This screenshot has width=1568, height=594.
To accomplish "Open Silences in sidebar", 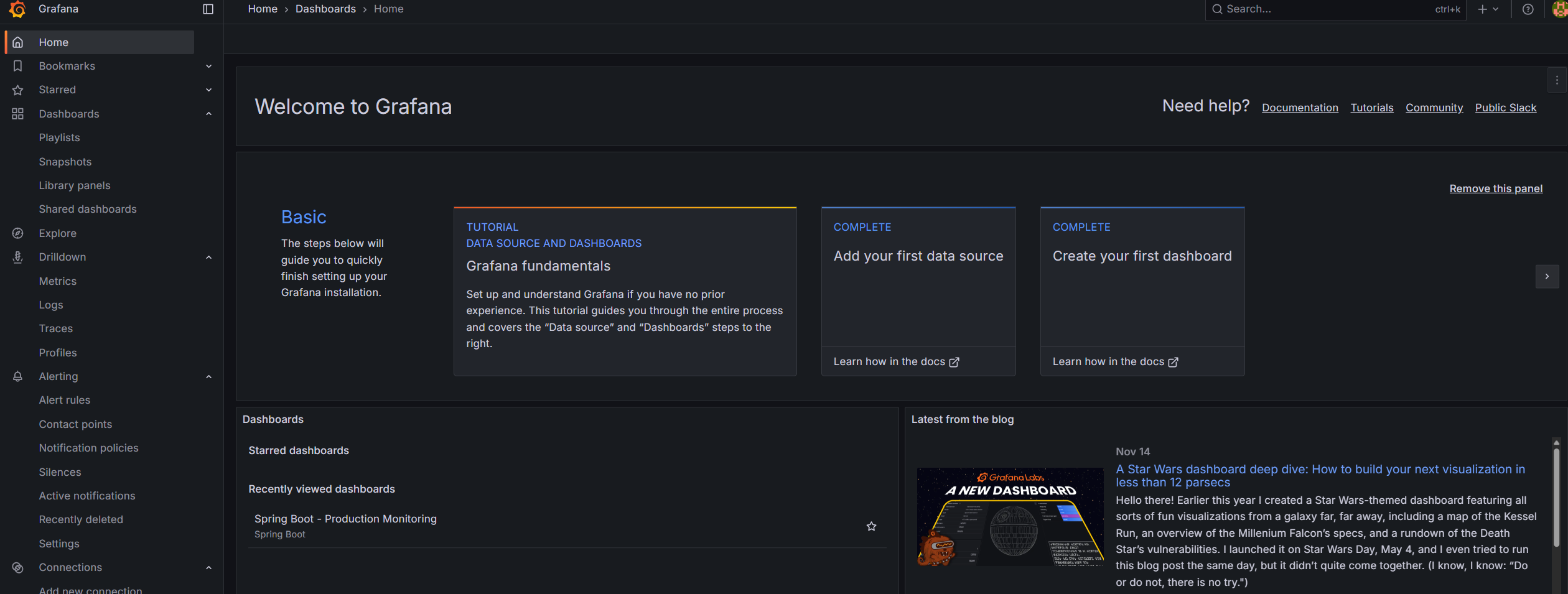I will pos(60,472).
